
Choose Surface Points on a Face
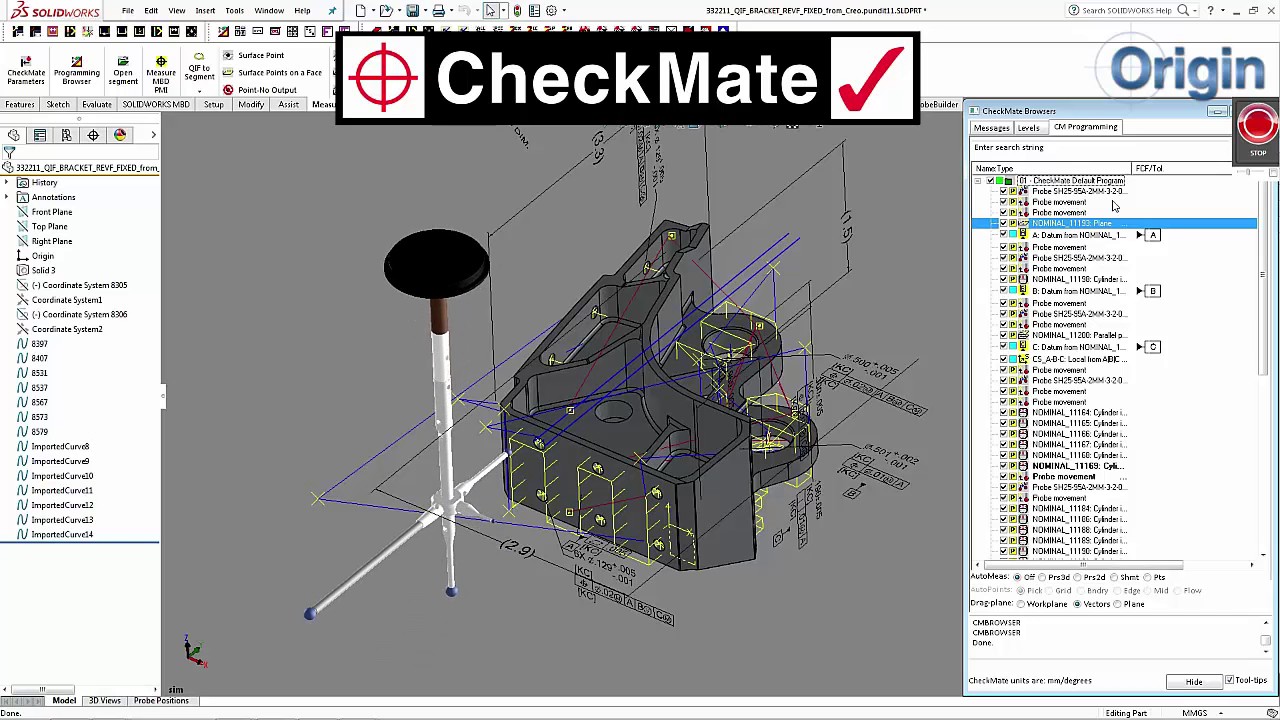click(272, 73)
